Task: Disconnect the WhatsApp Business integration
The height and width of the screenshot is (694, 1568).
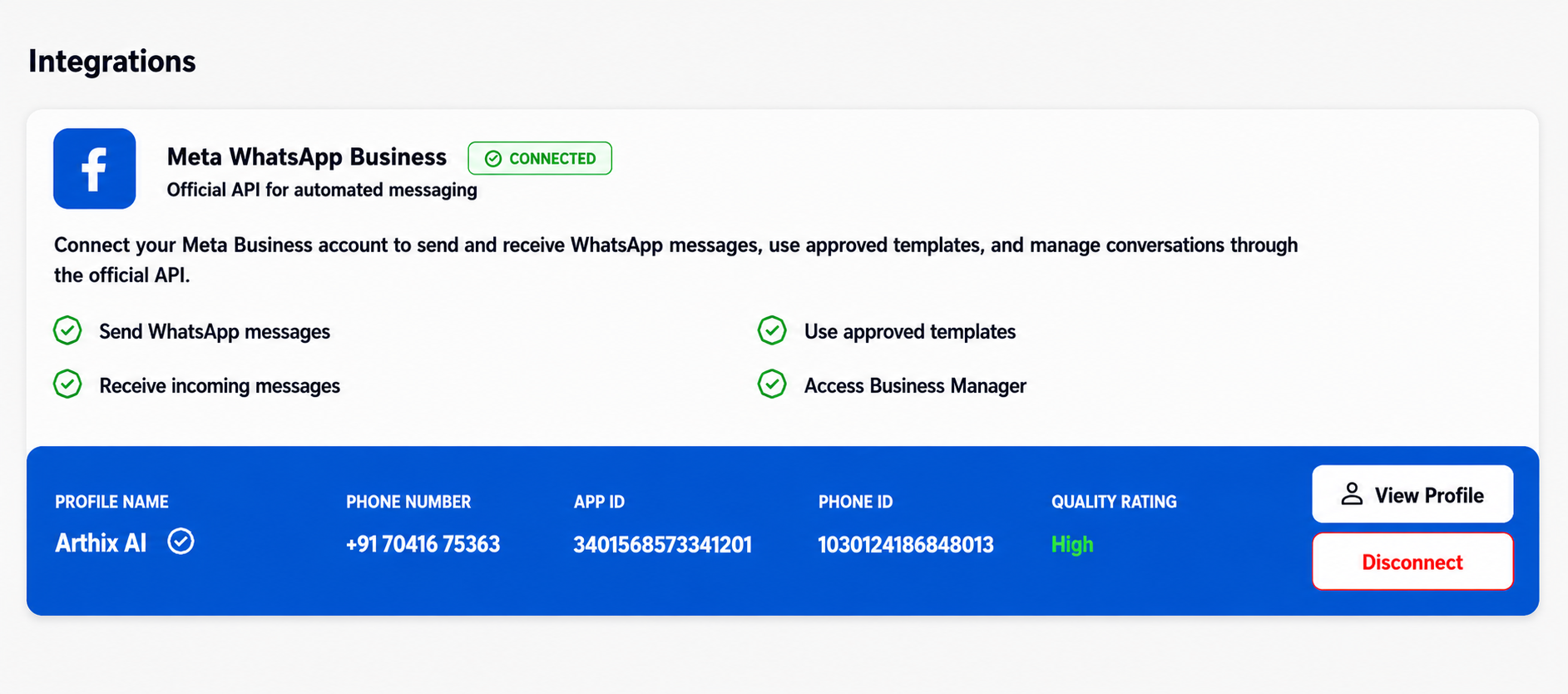Action: (1412, 562)
